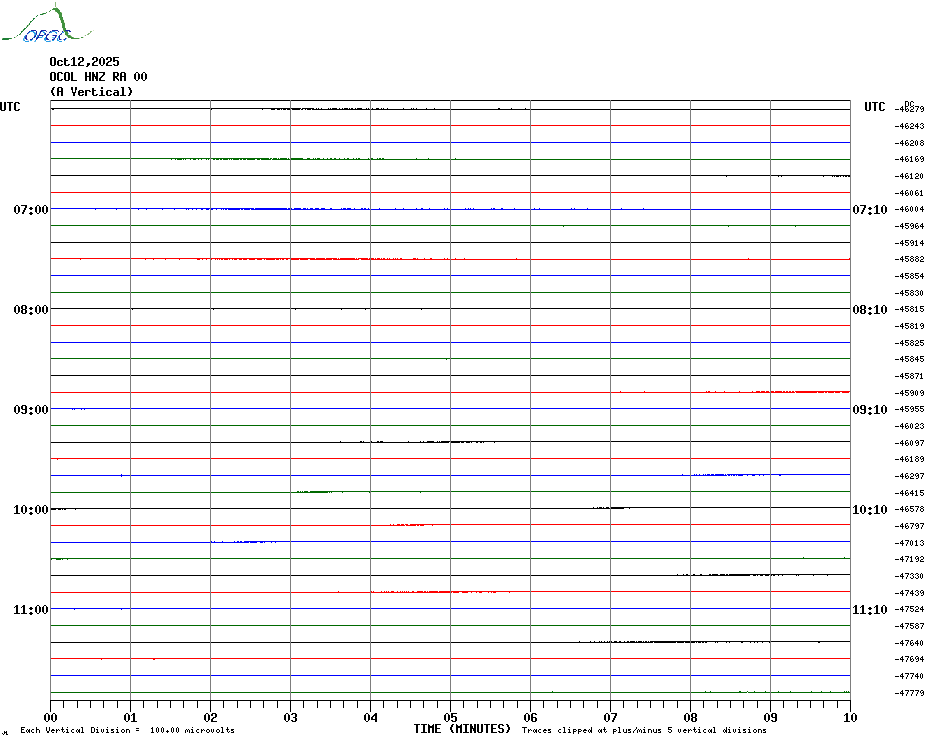Click the 00 minute tick label

(x=51, y=717)
